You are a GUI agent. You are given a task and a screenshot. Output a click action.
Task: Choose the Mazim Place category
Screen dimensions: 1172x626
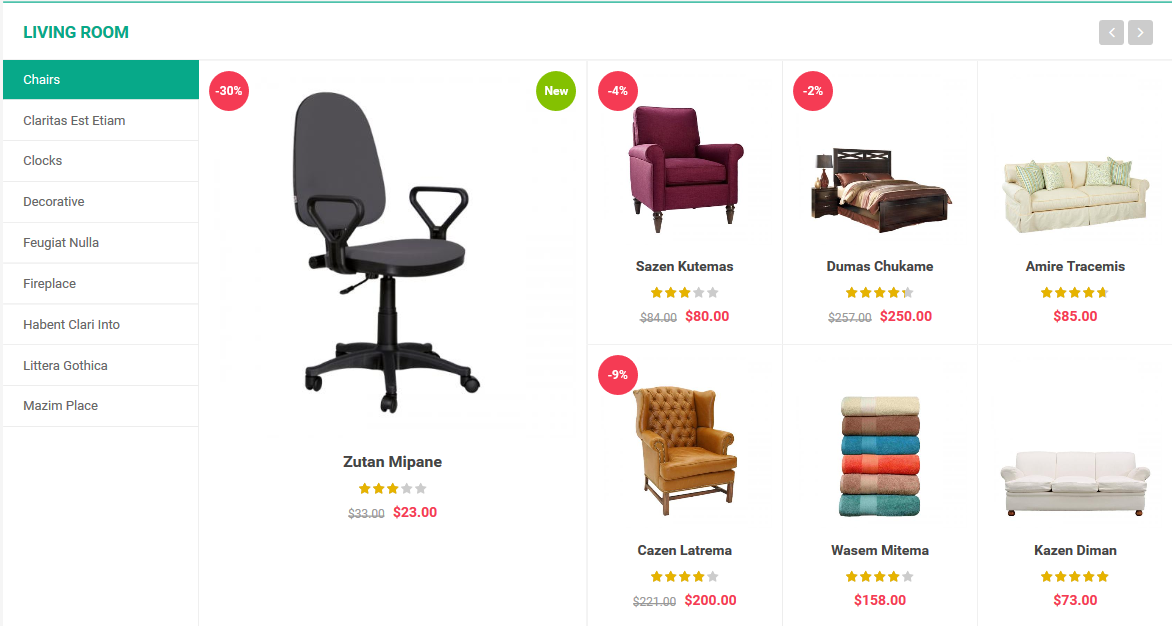tap(101, 406)
